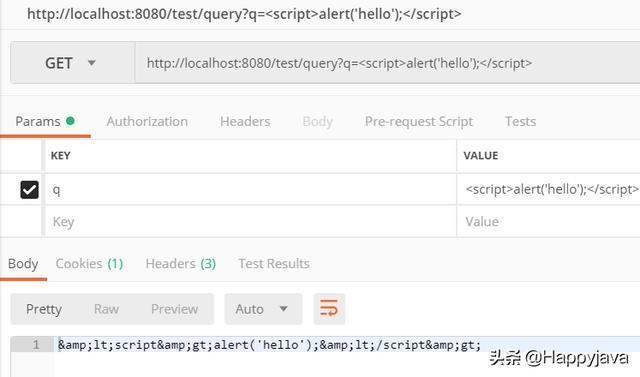Viewport: 640px width, 377px height.
Task: Switch to Preview response view
Action: 174,309
